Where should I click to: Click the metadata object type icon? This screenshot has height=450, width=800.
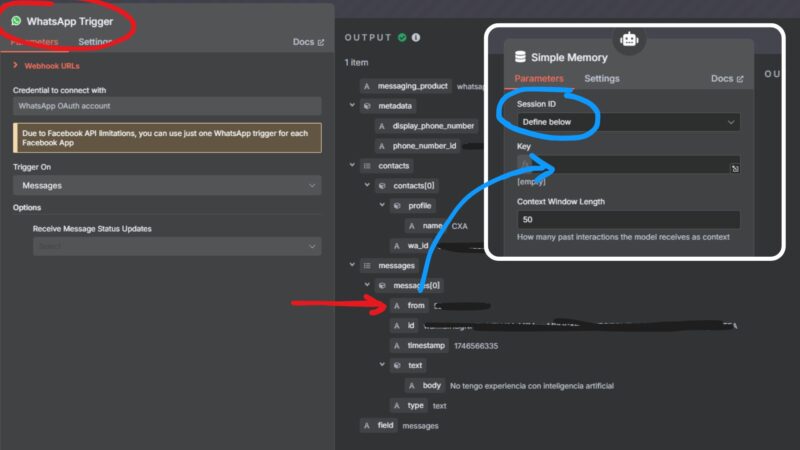point(367,106)
